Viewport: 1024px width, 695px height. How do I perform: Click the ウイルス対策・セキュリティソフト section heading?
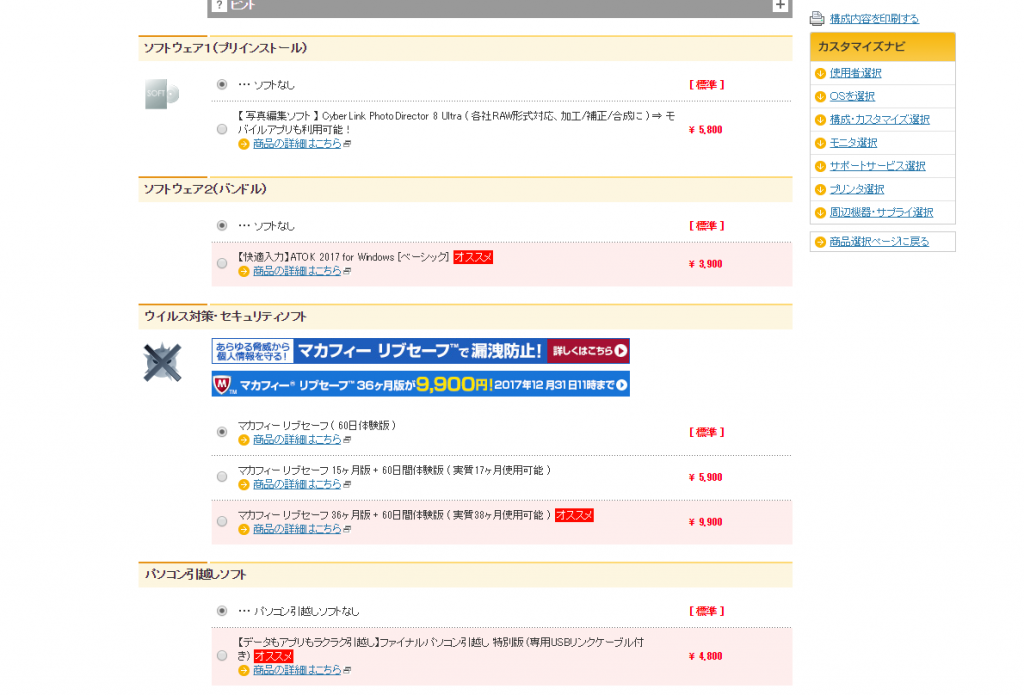point(225,317)
